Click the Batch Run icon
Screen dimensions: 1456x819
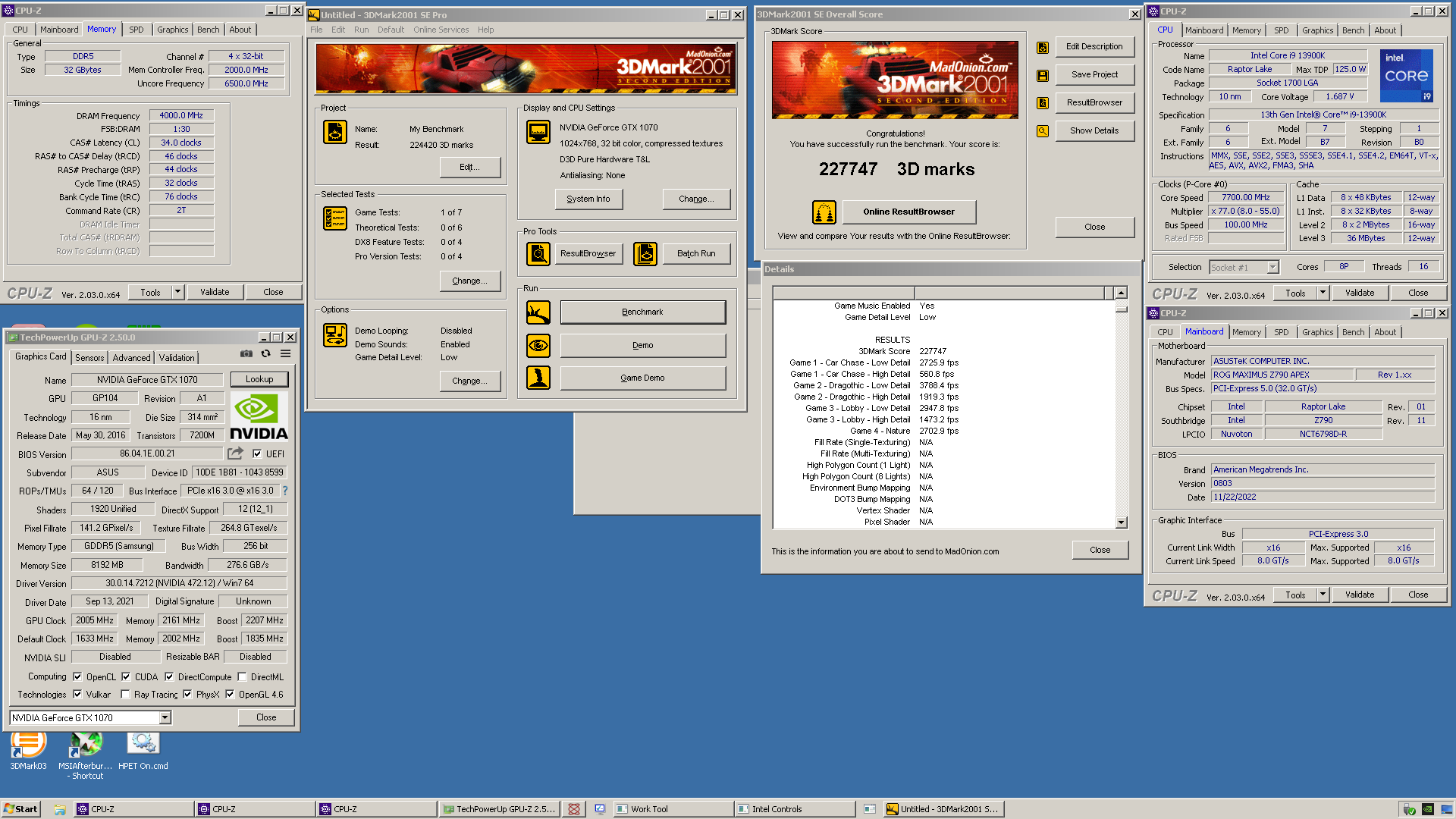645,253
